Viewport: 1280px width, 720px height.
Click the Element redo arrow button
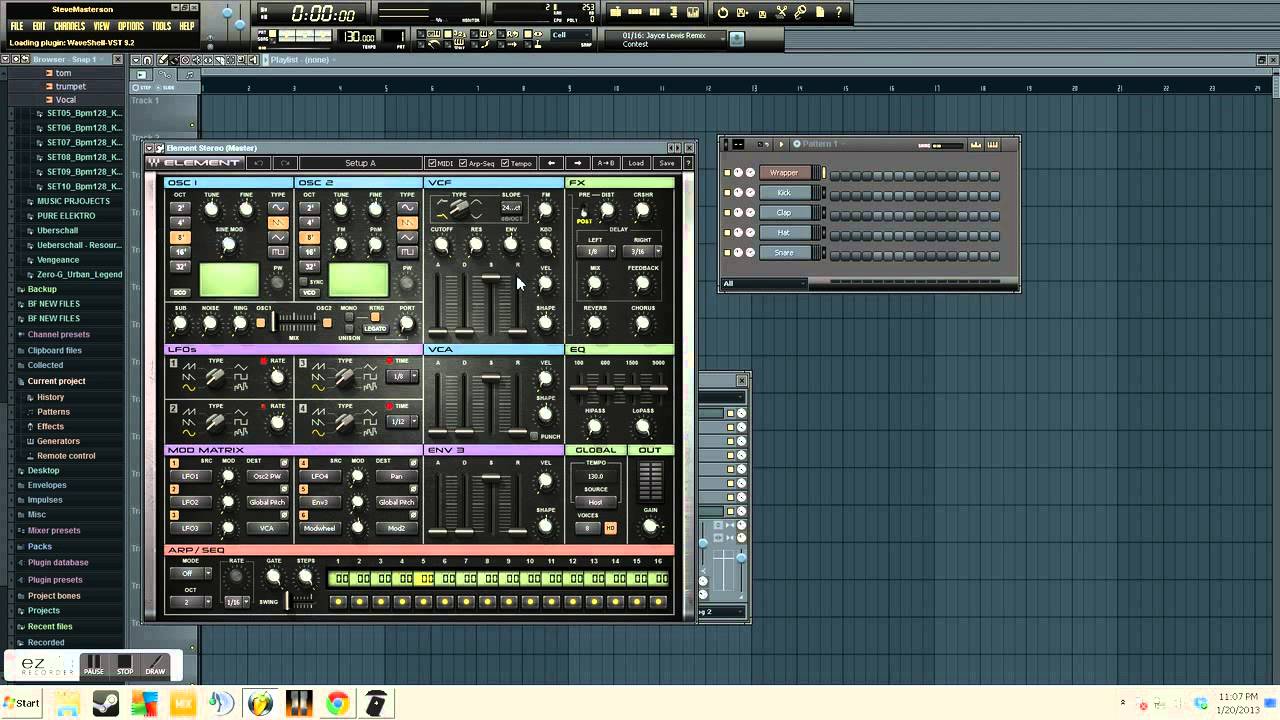tap(285, 163)
